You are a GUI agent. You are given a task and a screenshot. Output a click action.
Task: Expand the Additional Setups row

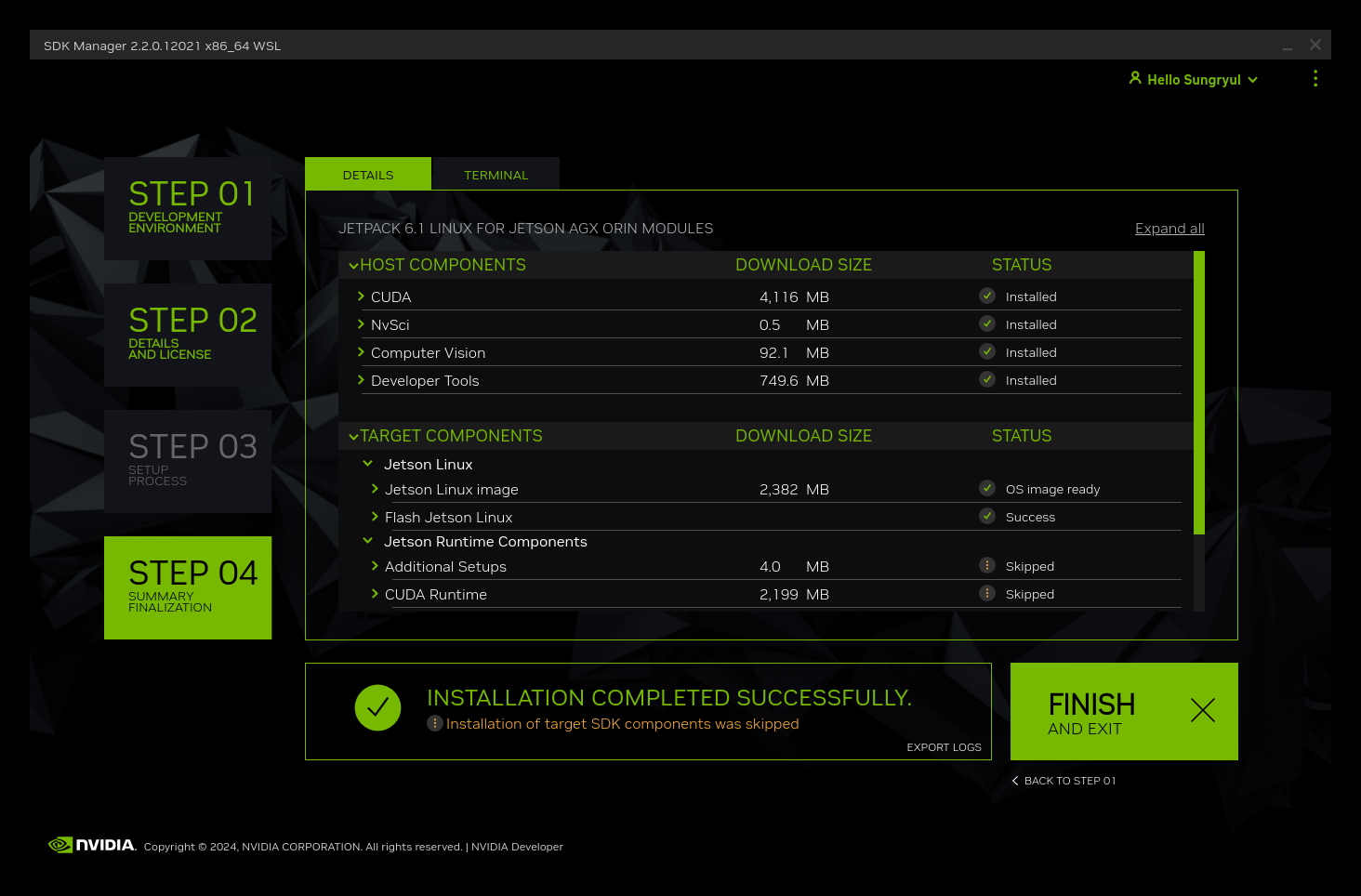click(375, 566)
